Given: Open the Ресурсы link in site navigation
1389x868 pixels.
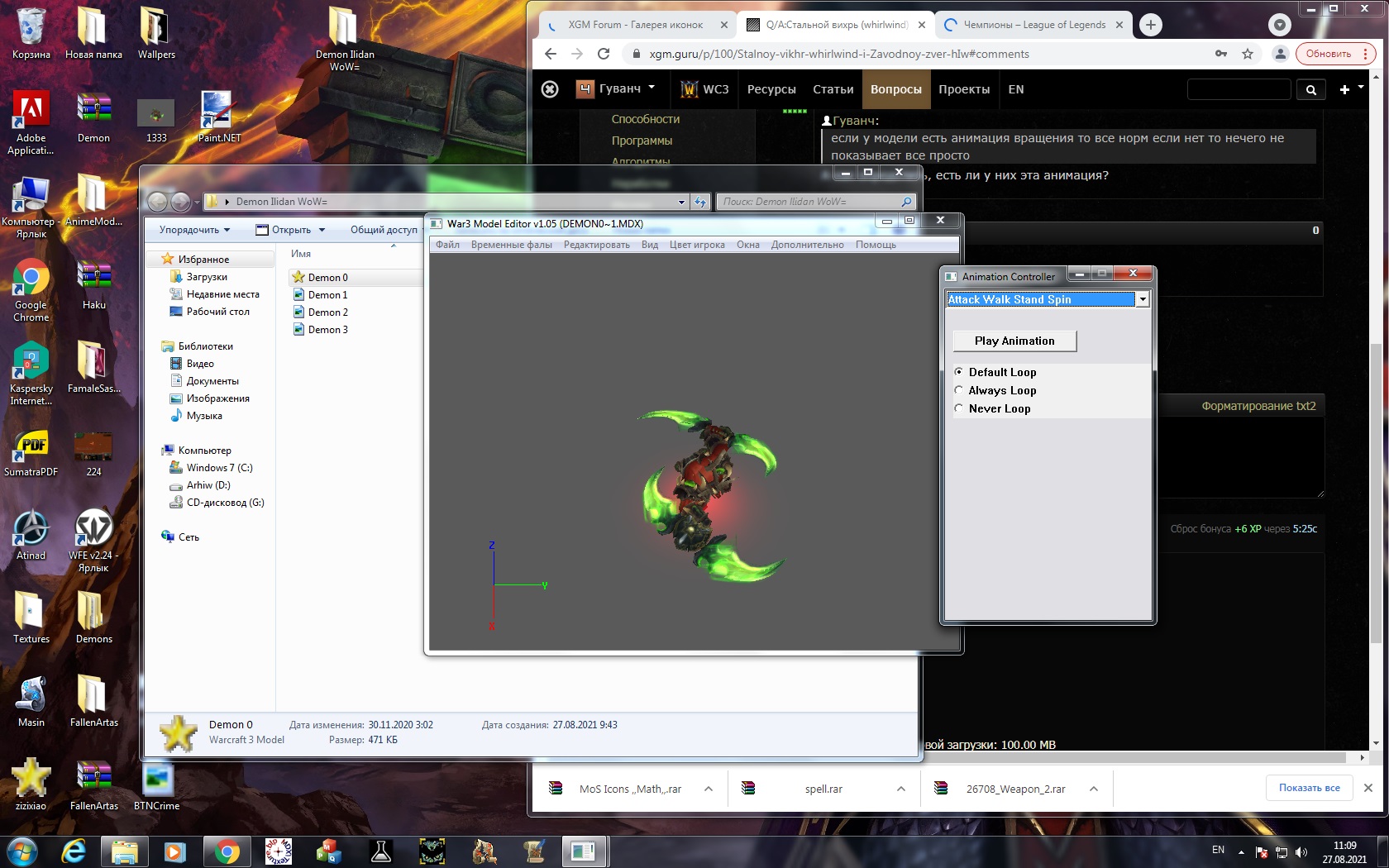Looking at the screenshot, I should [771, 89].
